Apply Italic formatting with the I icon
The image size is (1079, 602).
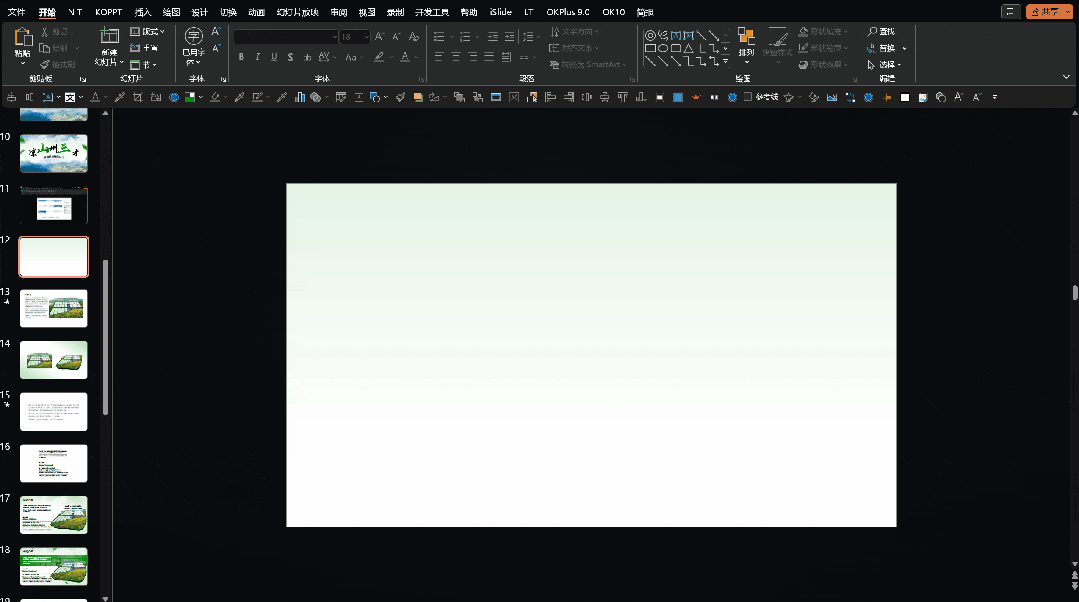point(257,57)
